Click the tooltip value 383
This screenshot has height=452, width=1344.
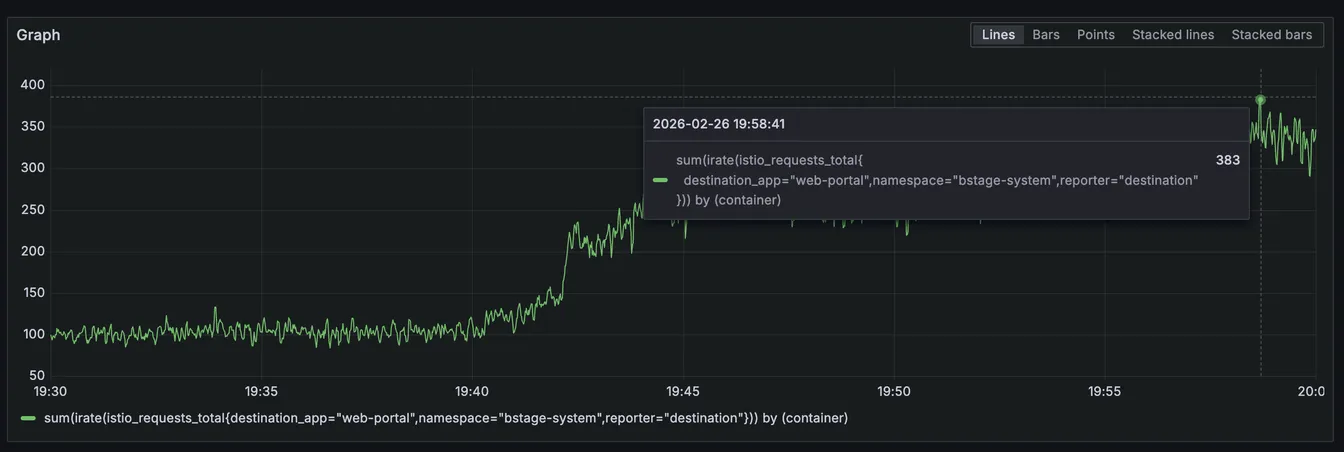pos(1228,160)
